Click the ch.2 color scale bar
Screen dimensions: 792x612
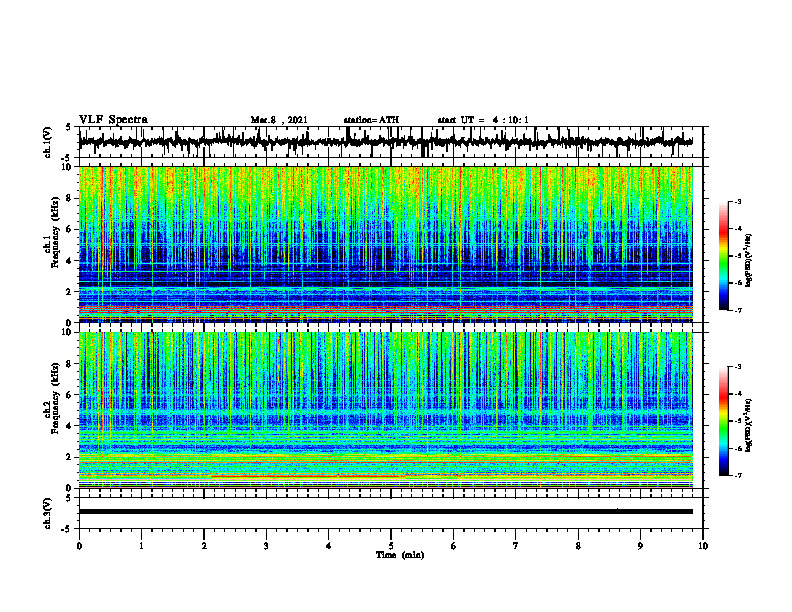724,421
